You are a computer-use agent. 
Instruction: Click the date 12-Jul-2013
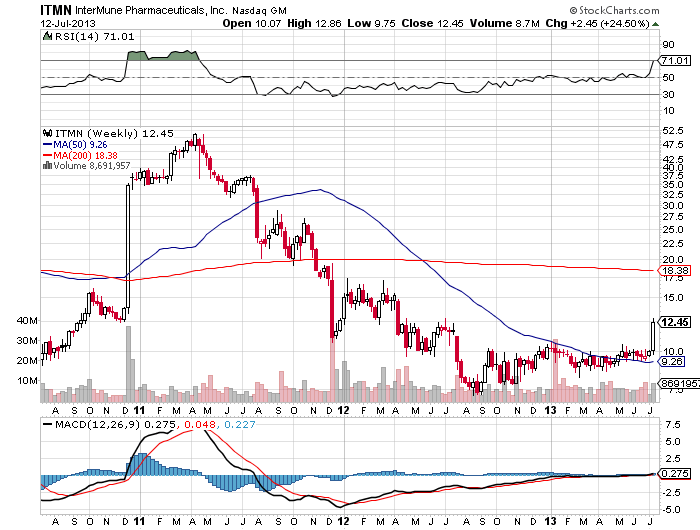[68, 24]
